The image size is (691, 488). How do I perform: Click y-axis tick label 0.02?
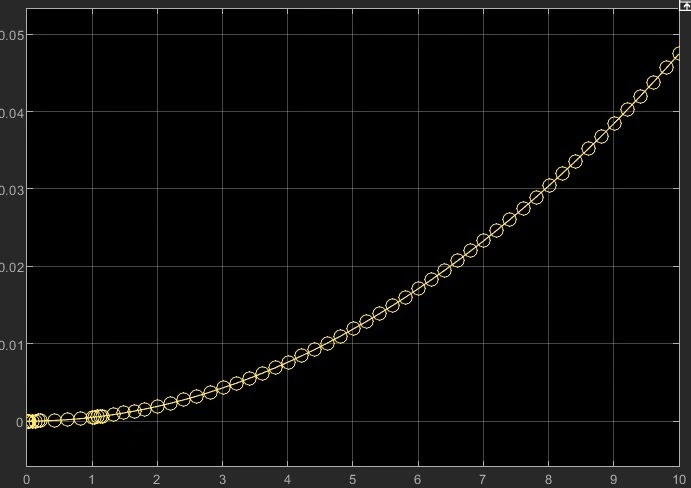tap(11, 267)
